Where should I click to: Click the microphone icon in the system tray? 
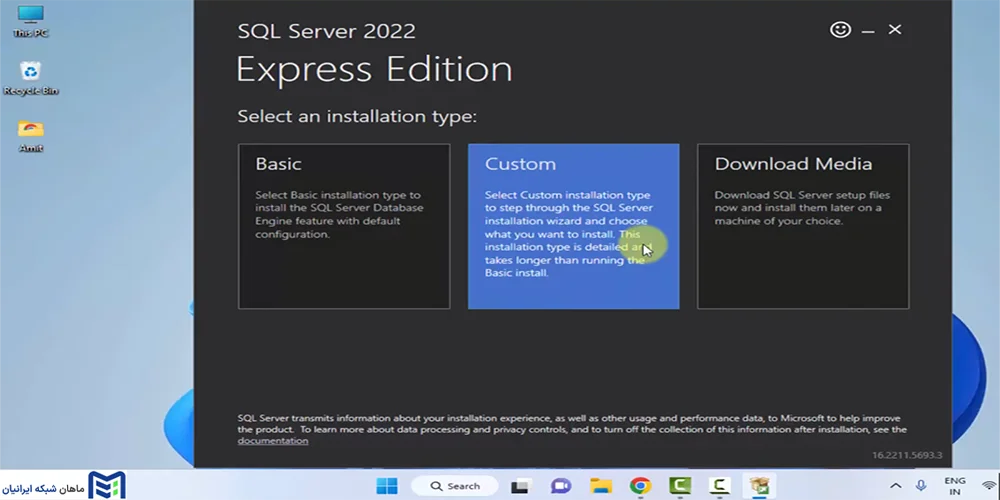921,486
